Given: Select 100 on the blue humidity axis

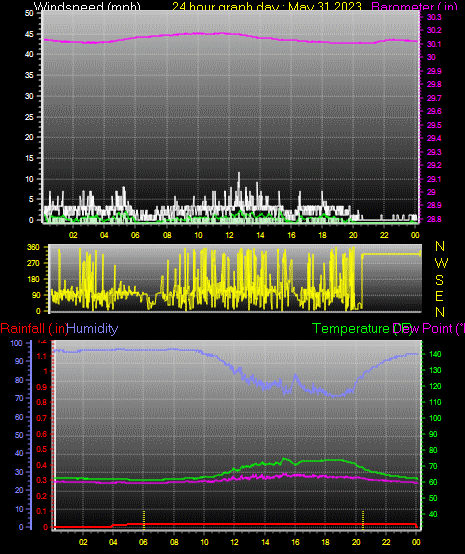Looking at the screenshot, I should 16,343.
